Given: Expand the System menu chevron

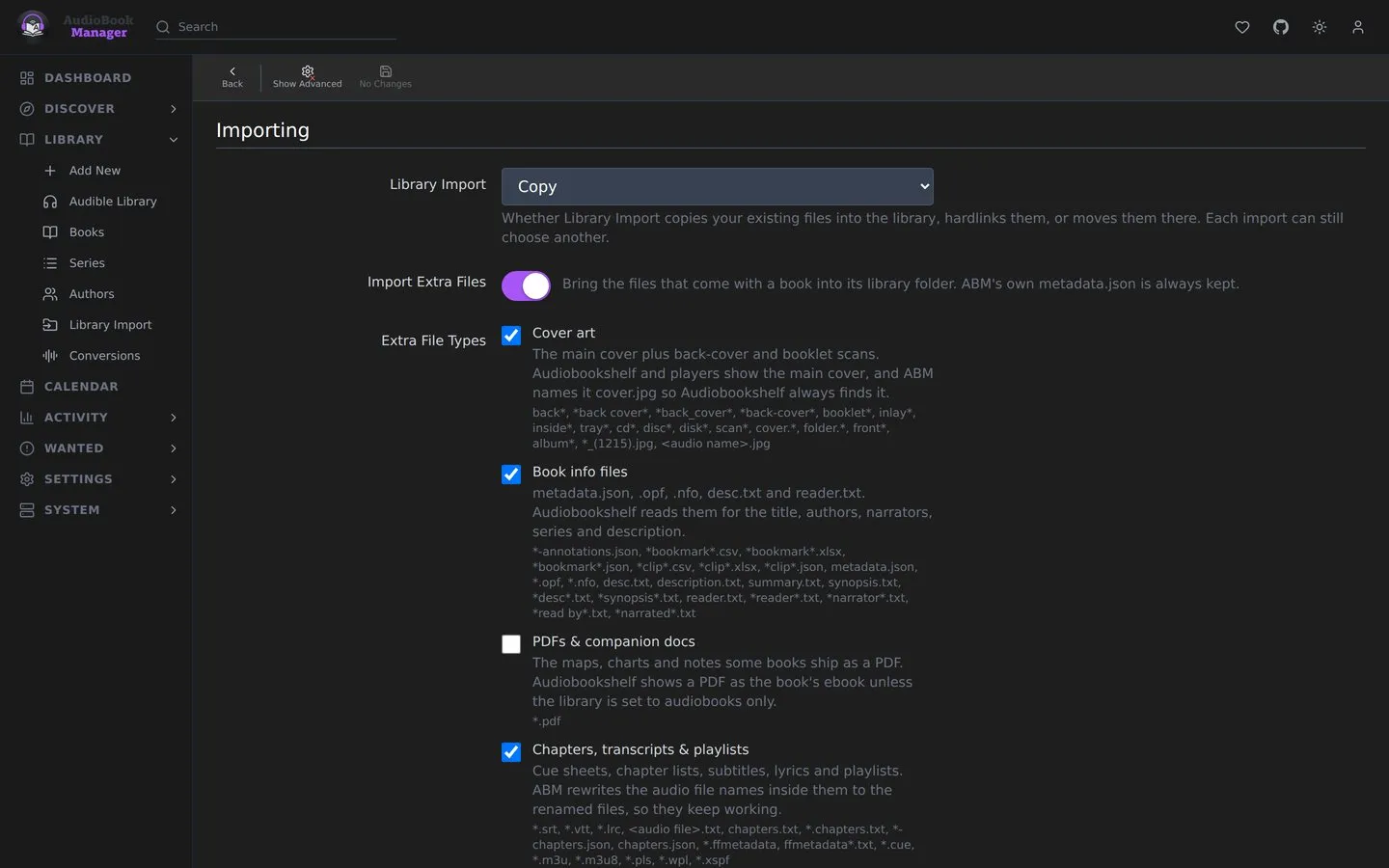Looking at the screenshot, I should coord(174,510).
